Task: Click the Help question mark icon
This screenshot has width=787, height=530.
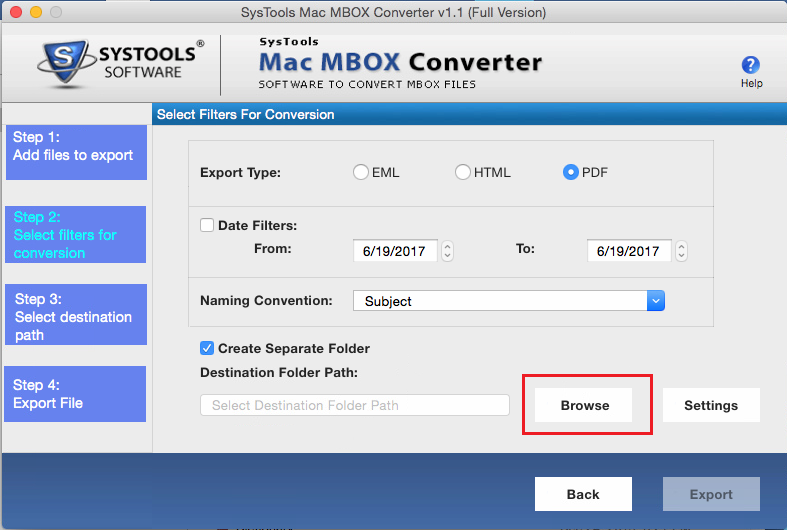Action: 751,66
